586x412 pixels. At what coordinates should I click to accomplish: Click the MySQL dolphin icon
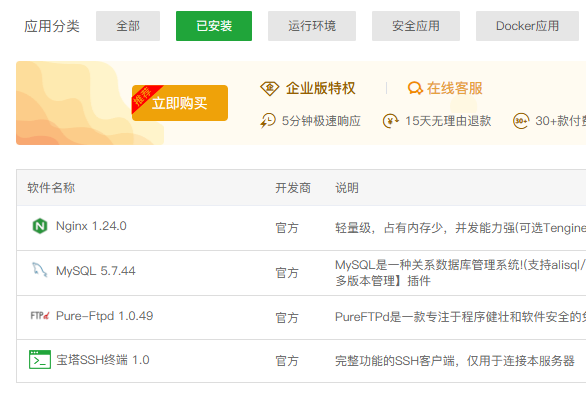coord(40,270)
